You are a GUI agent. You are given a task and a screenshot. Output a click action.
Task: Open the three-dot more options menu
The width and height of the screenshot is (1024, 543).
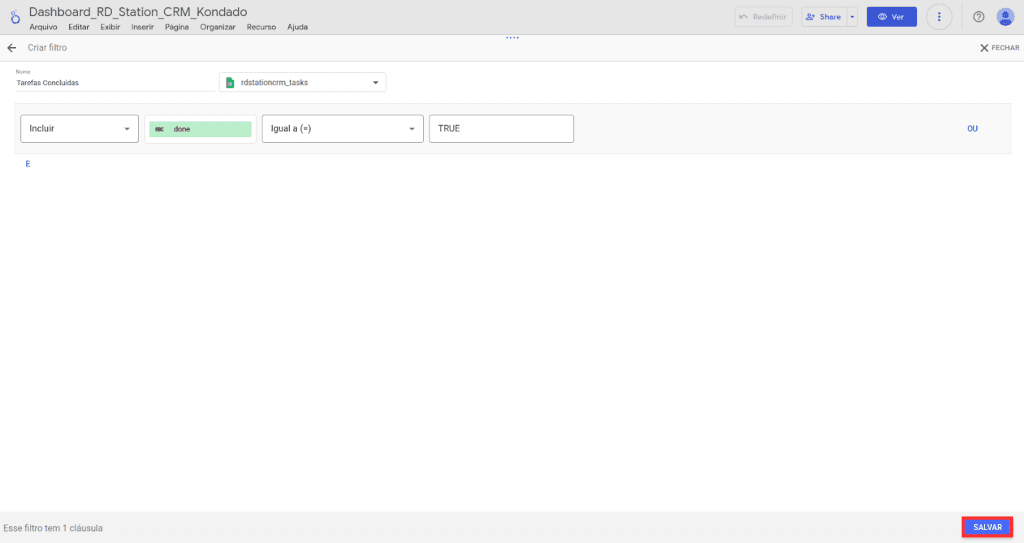(x=939, y=17)
